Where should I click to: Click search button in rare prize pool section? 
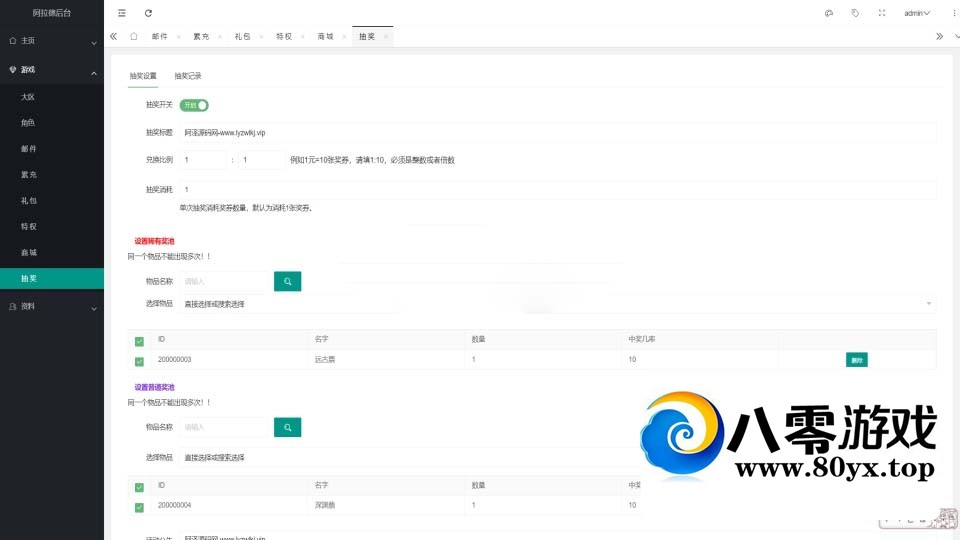tap(287, 281)
